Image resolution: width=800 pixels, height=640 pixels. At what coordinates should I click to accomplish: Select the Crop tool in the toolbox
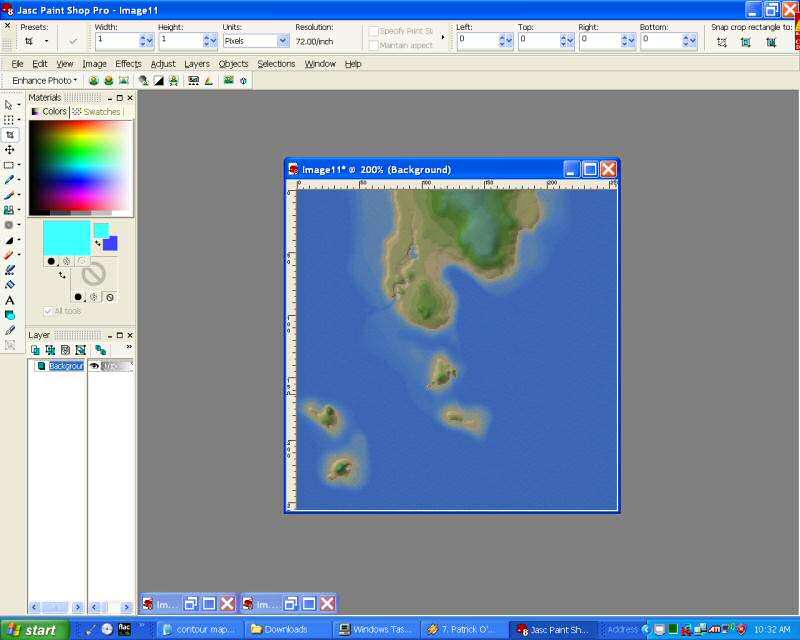coord(10,135)
